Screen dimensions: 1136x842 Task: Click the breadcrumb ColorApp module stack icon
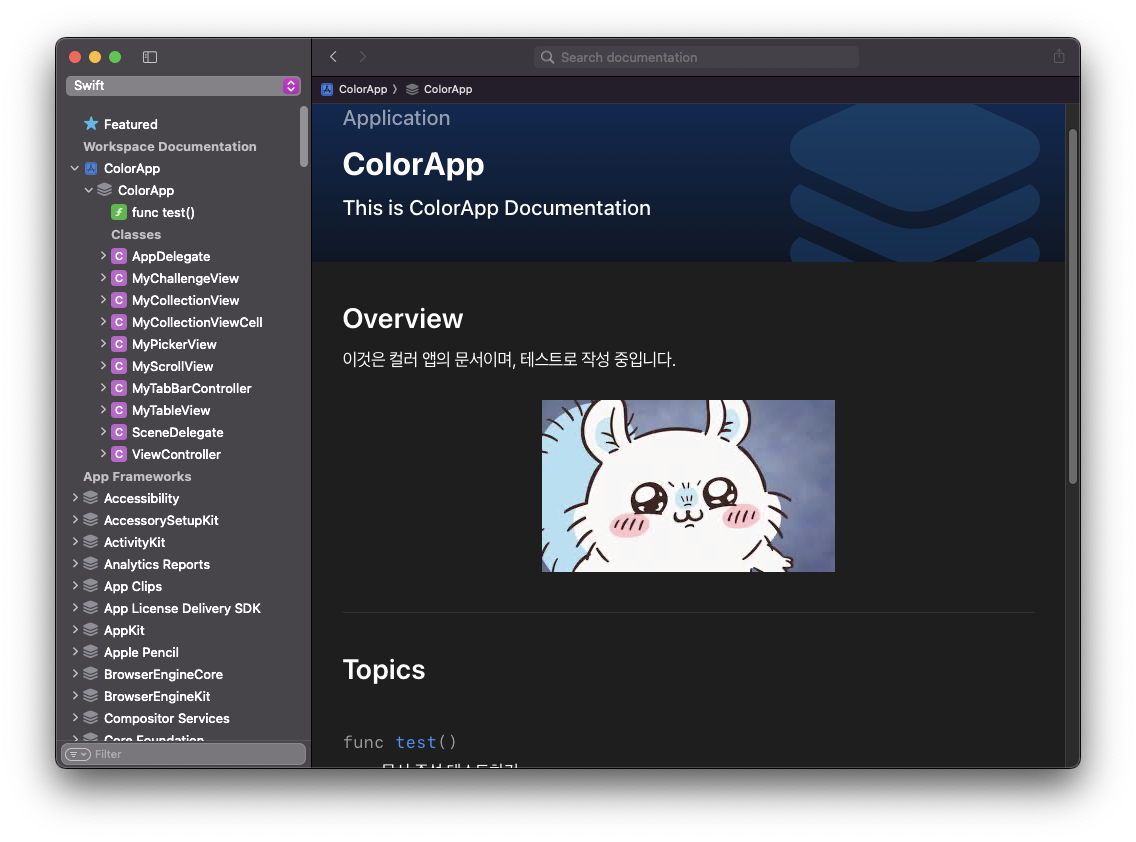[412, 89]
